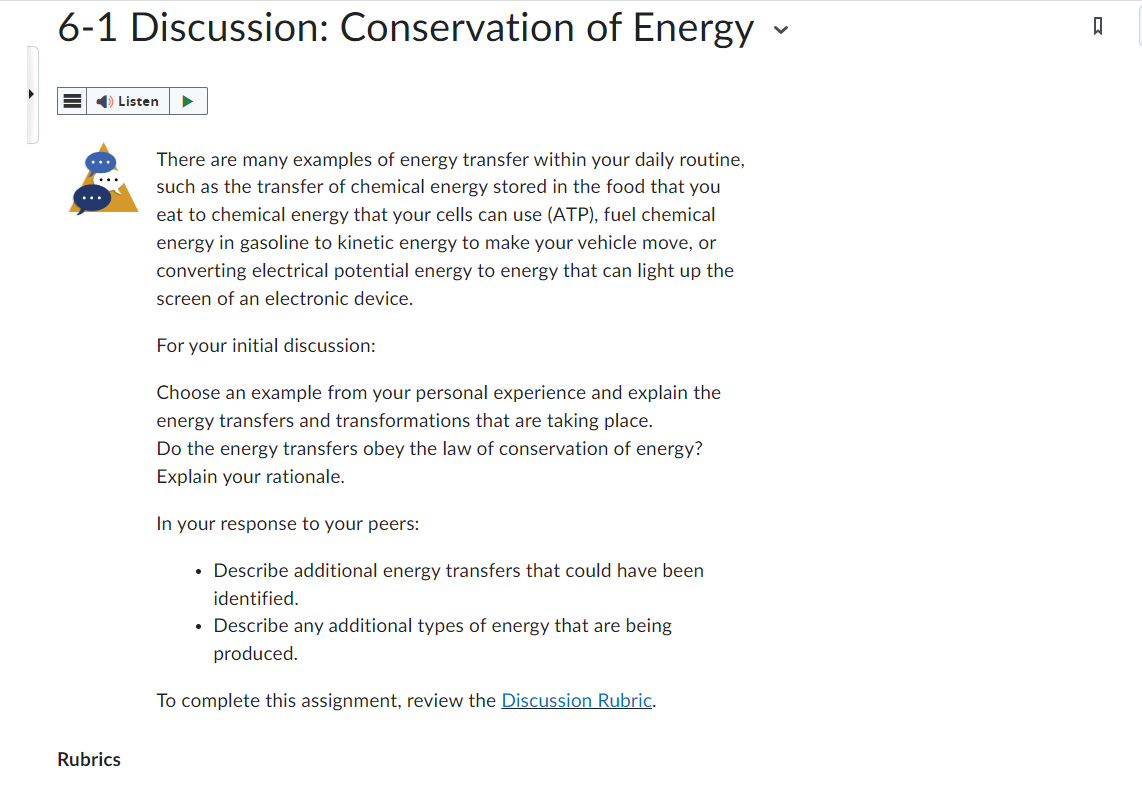Click the bookmark icon in the top-right corner
Viewport: 1142px width, 795px height.
pyautogui.click(x=1097, y=26)
